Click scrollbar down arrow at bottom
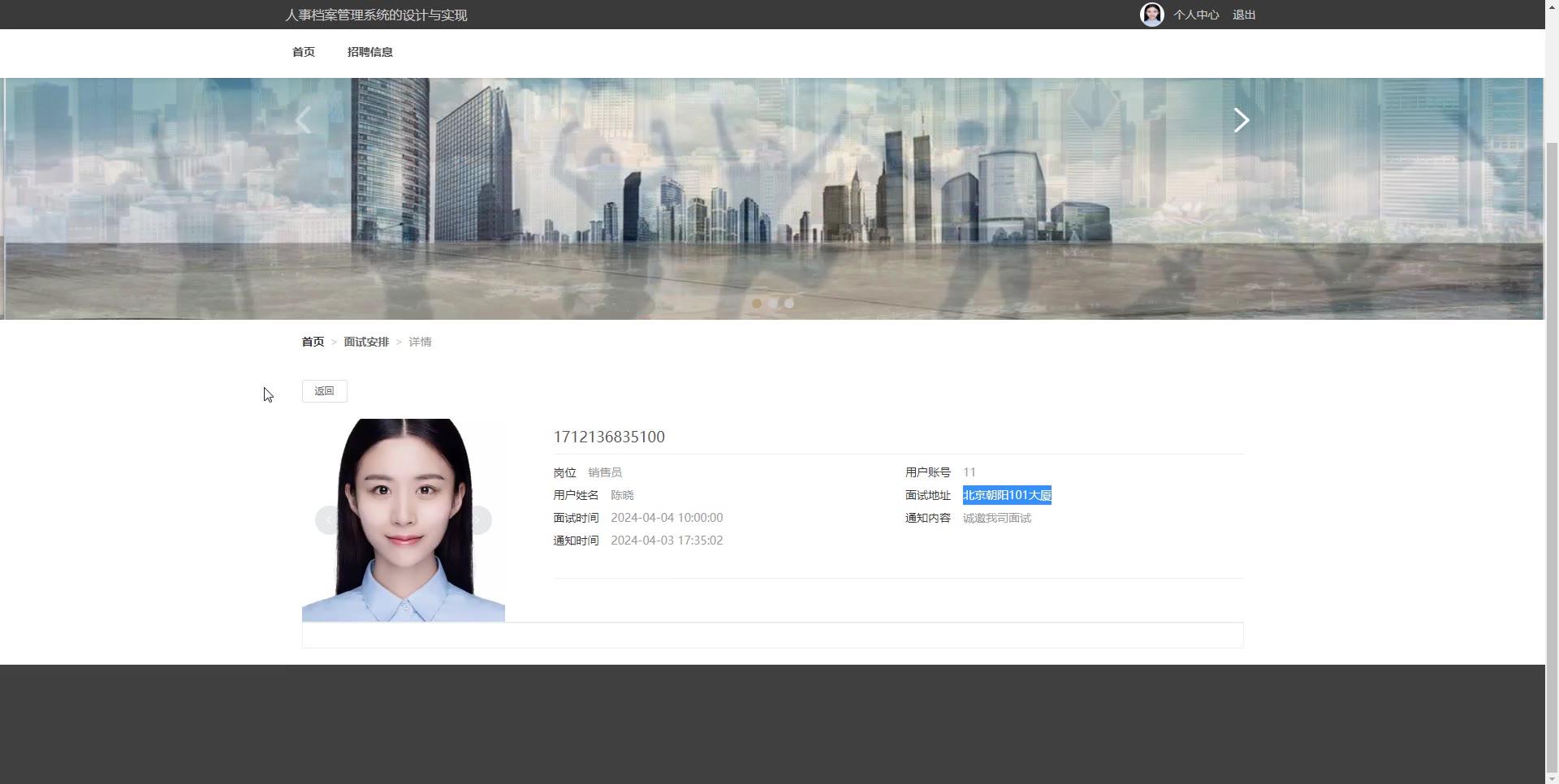Viewport: 1559px width, 784px height. (x=1552, y=778)
